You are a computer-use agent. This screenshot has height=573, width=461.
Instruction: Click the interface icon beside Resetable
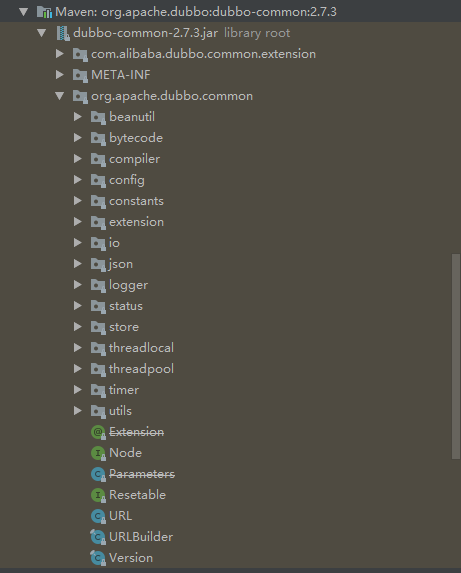coord(98,495)
